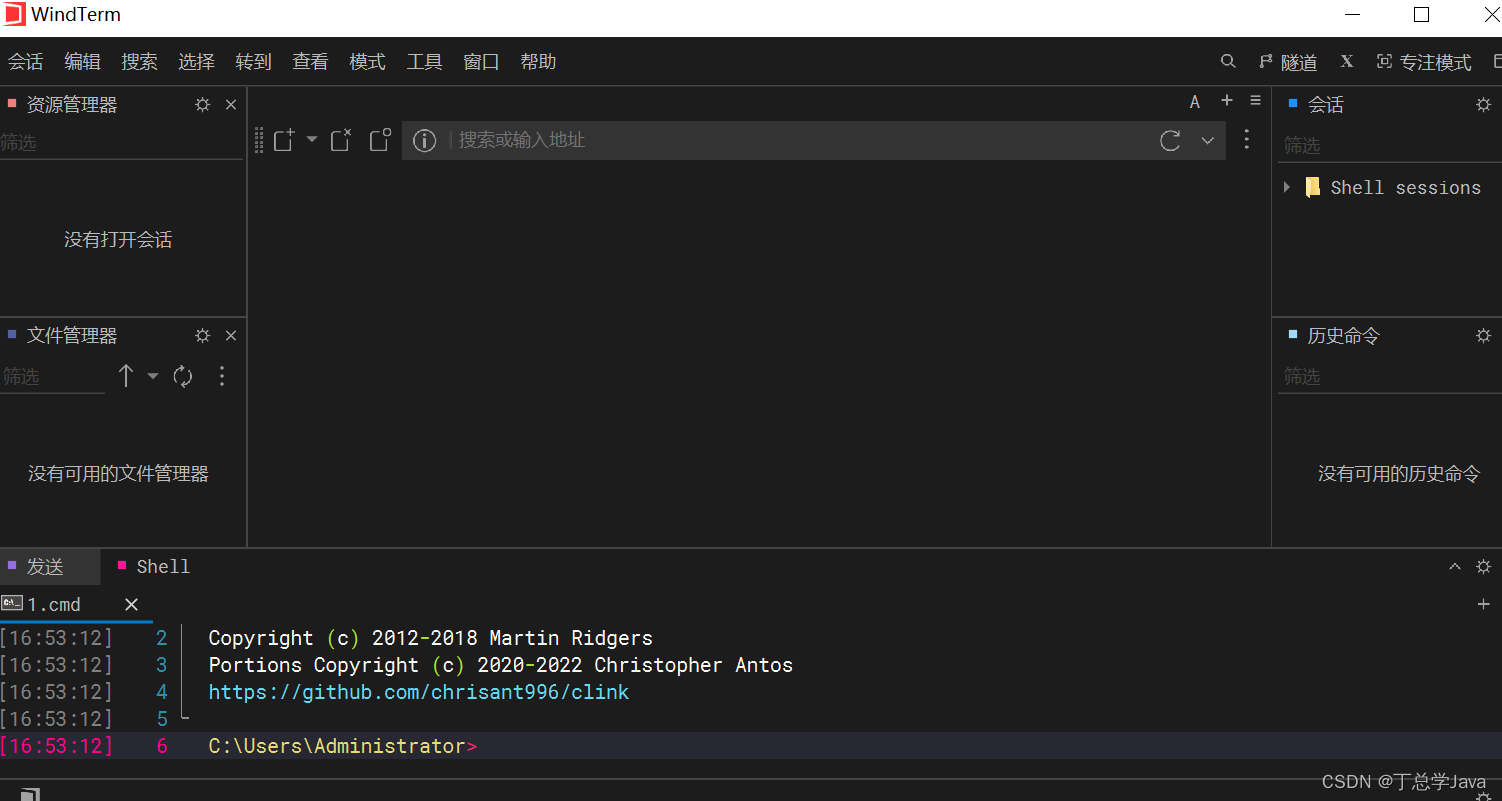Image resolution: width=1502 pixels, height=801 pixels.
Task: Click the session icon left of info icon
Action: click(380, 140)
